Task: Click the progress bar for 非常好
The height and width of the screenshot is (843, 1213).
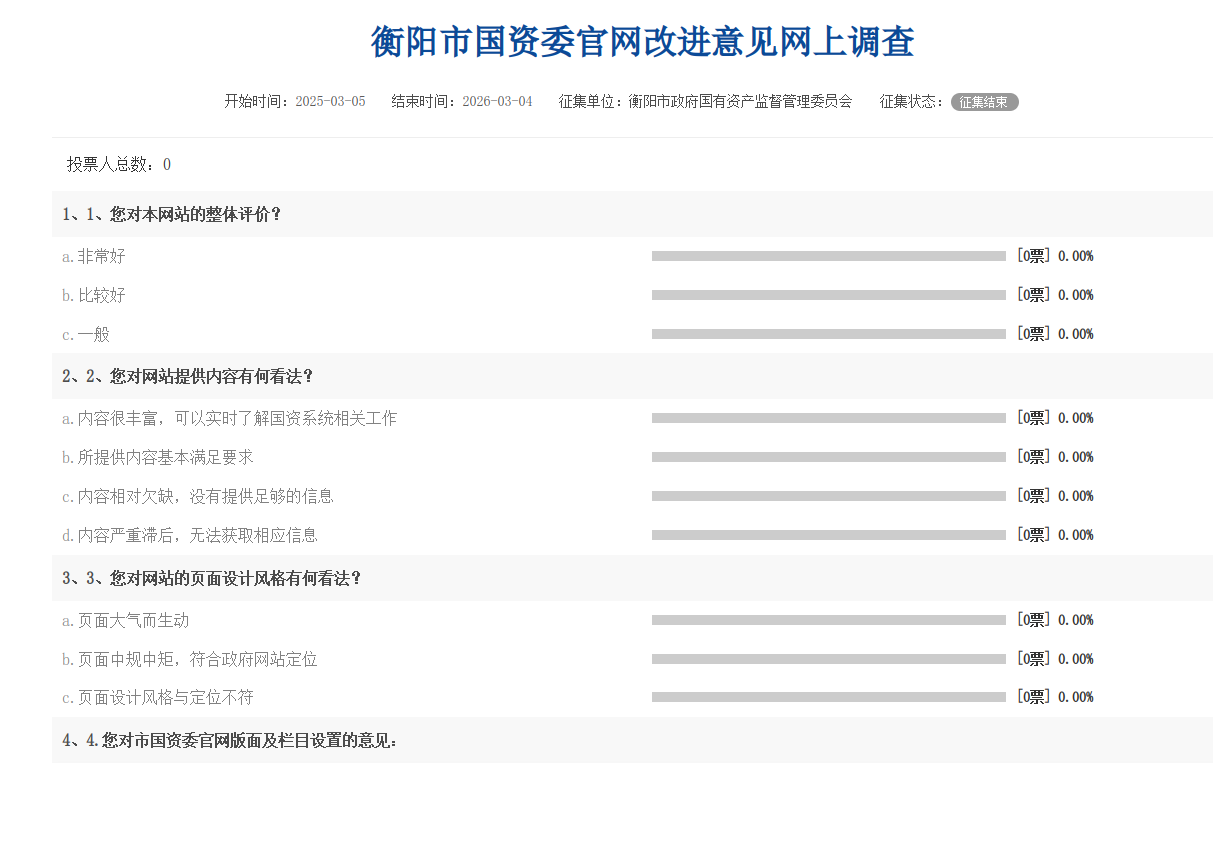Action: [828, 257]
